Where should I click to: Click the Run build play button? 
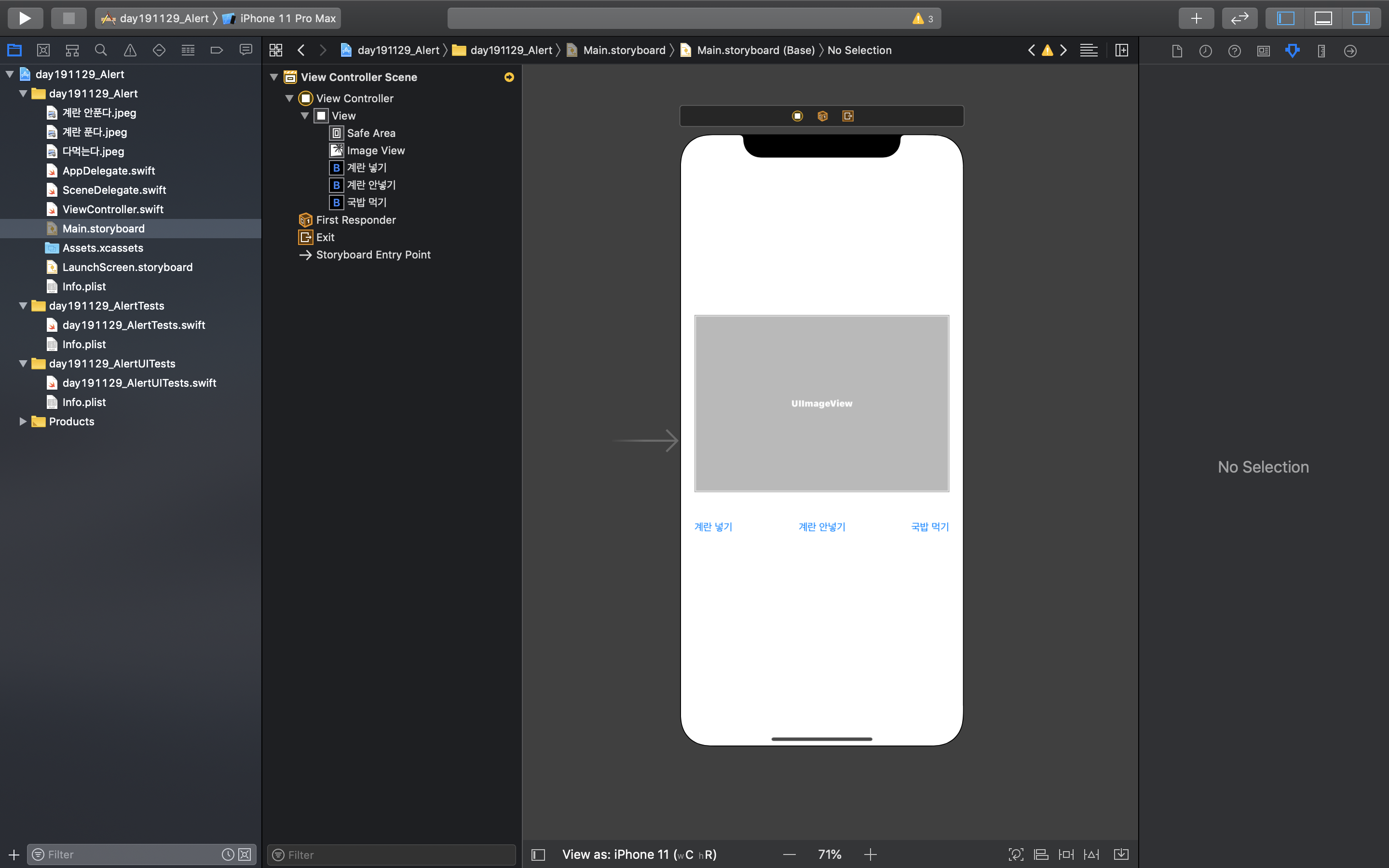click(x=25, y=18)
